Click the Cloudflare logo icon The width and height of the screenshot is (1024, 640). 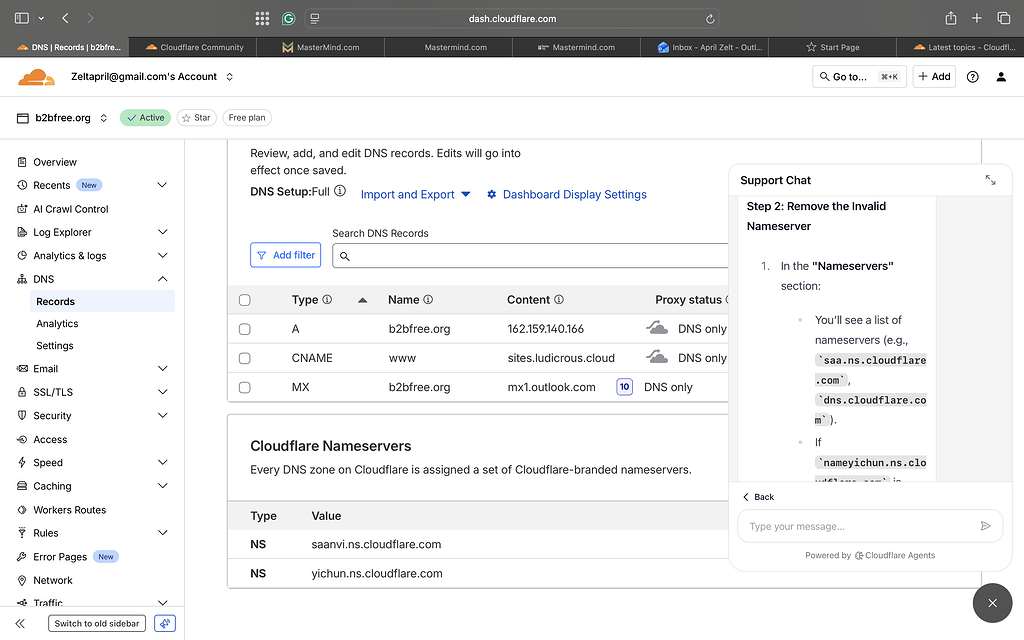(36, 77)
